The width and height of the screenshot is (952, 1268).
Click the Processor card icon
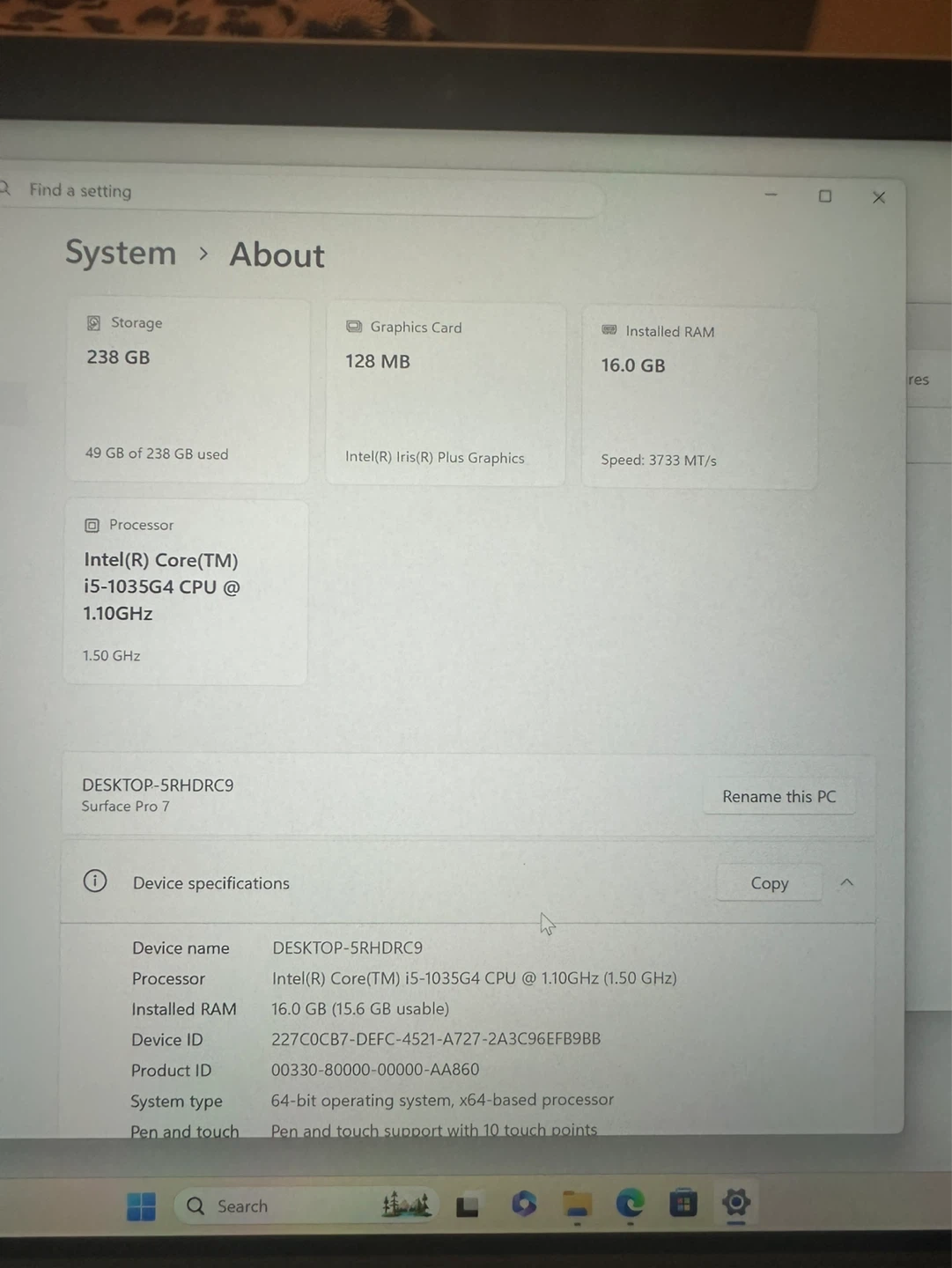(92, 525)
